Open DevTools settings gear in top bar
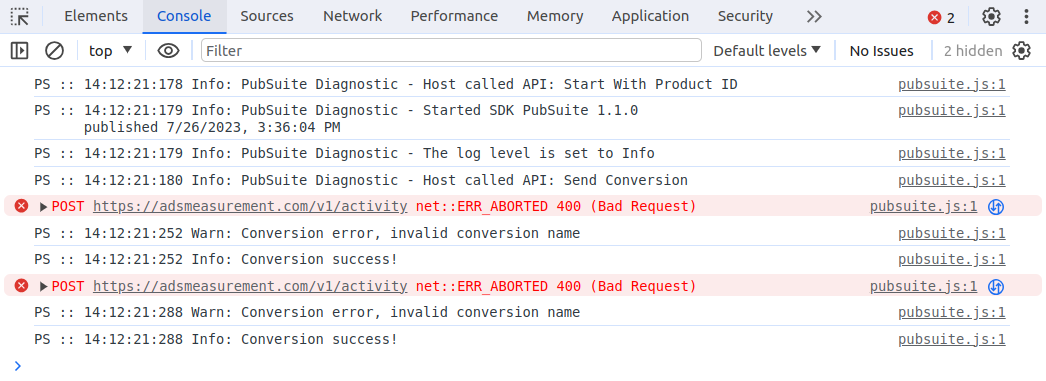 [x=991, y=17]
